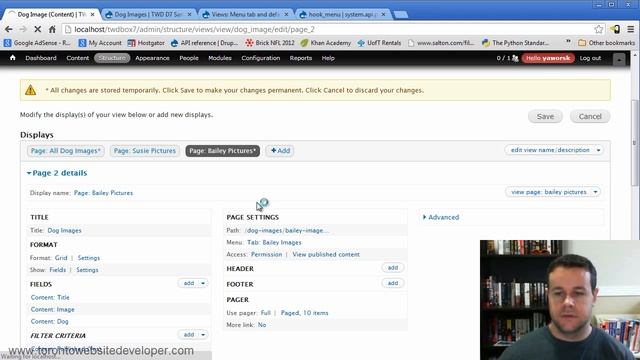Edit the Tab: Bailey Images menu link
This screenshot has width=640, height=360.
pos(274,242)
